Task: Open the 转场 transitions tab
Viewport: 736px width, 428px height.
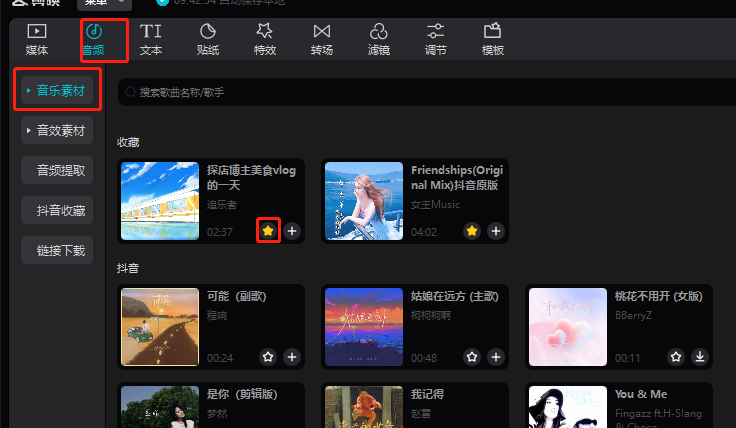Action: 322,39
